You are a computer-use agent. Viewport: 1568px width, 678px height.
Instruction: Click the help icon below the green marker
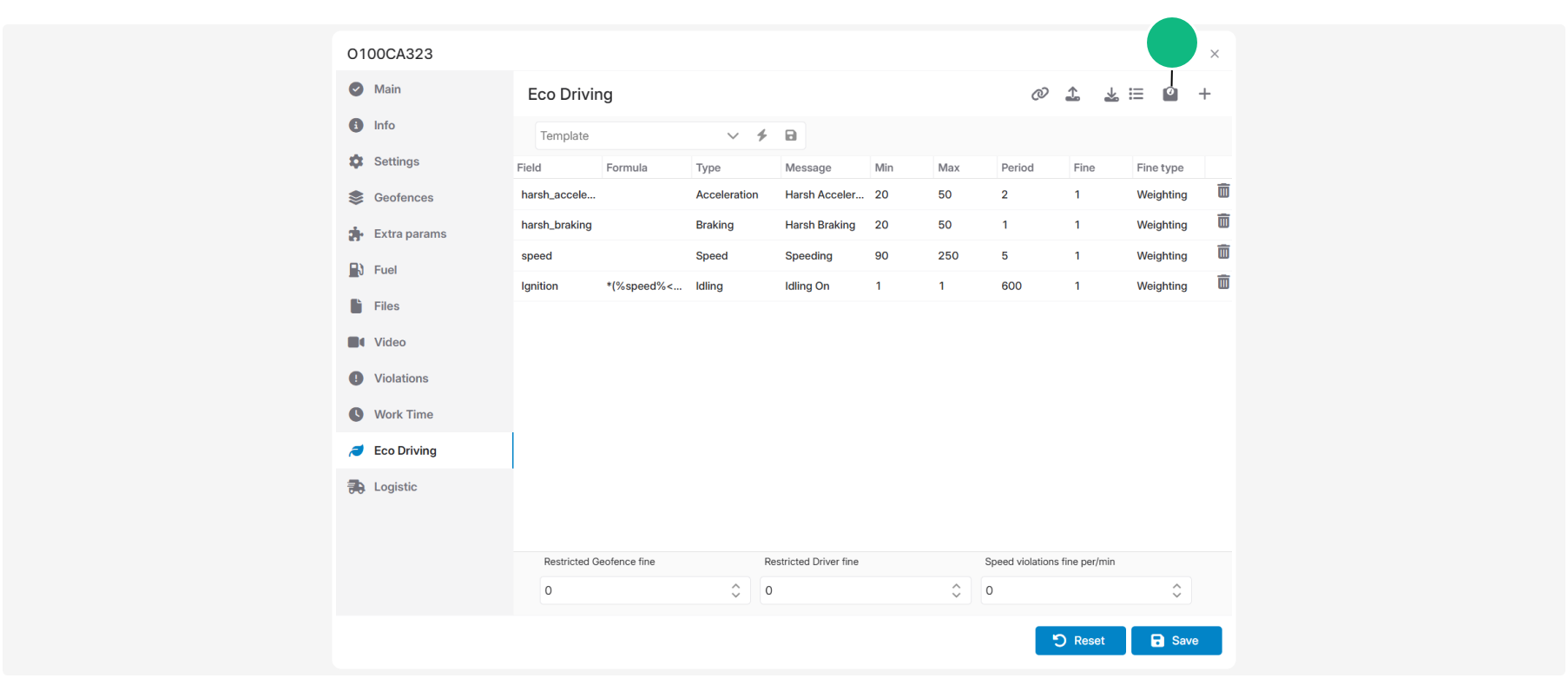click(x=1170, y=94)
